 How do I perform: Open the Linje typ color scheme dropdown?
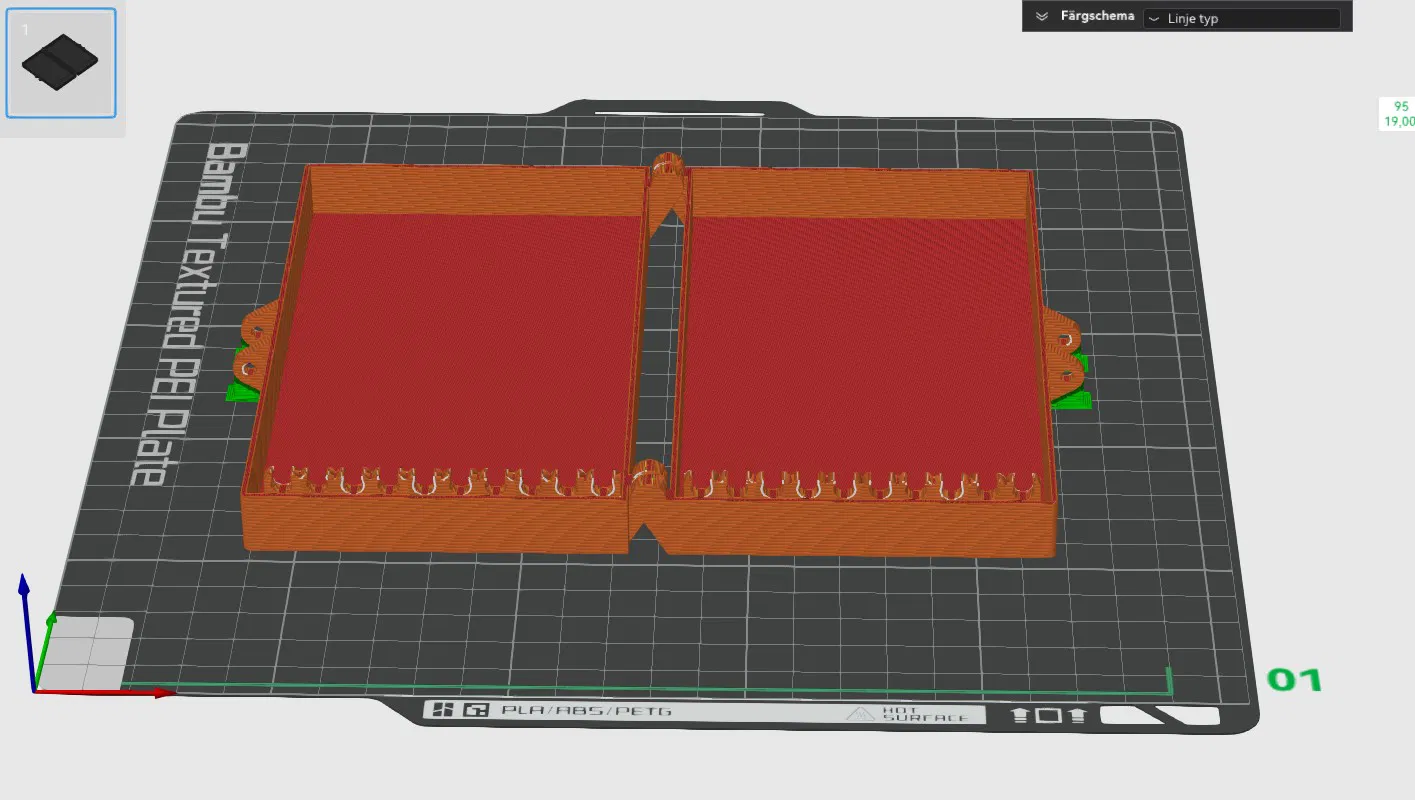(1241, 18)
